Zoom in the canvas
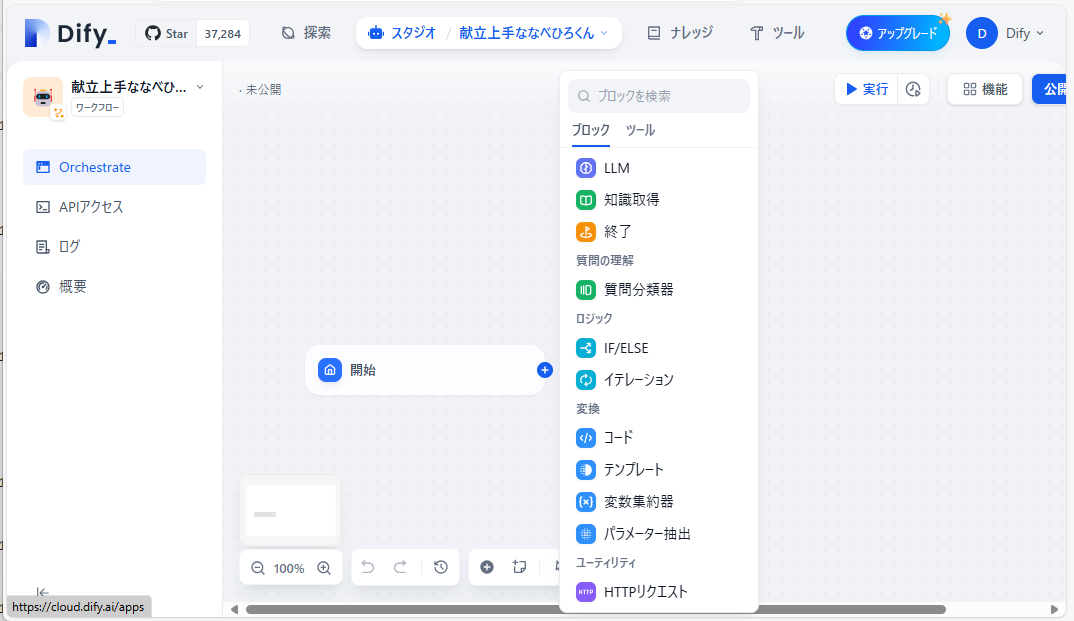This screenshot has width=1074, height=621. (324, 568)
